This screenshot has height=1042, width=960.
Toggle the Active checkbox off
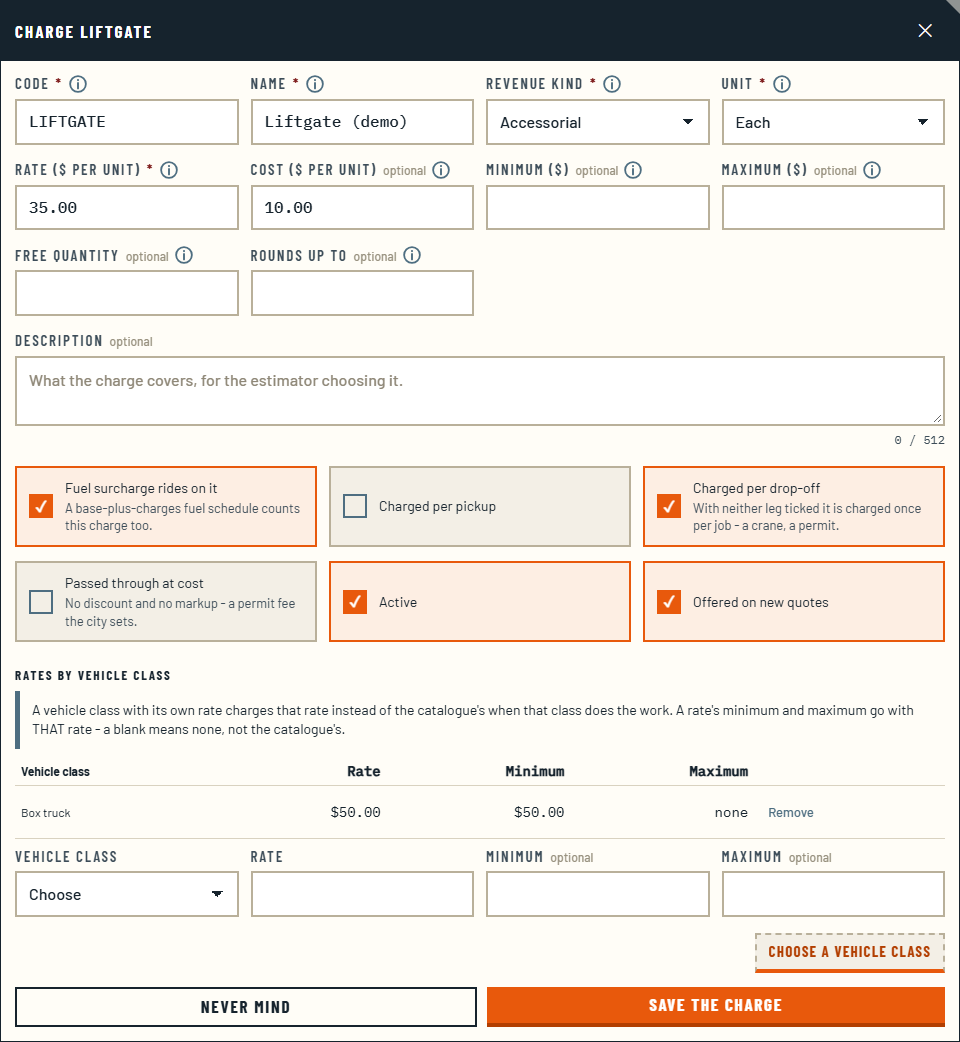(x=355, y=602)
